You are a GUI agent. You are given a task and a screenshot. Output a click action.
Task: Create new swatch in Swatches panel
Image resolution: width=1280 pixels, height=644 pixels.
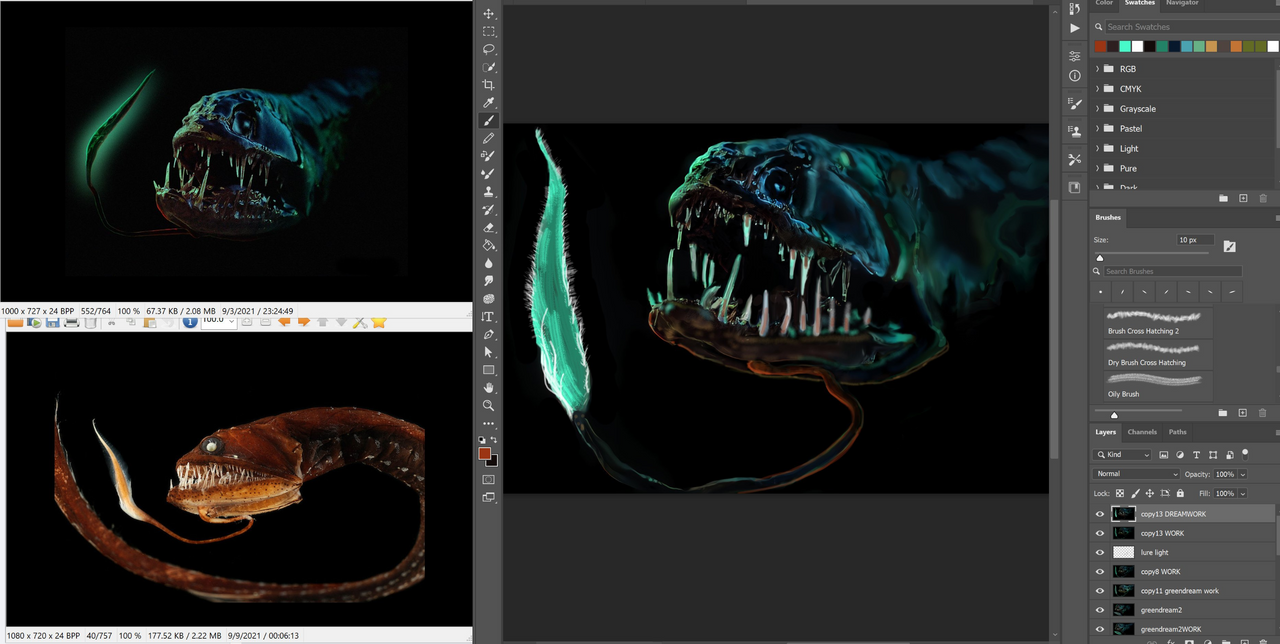click(1243, 199)
